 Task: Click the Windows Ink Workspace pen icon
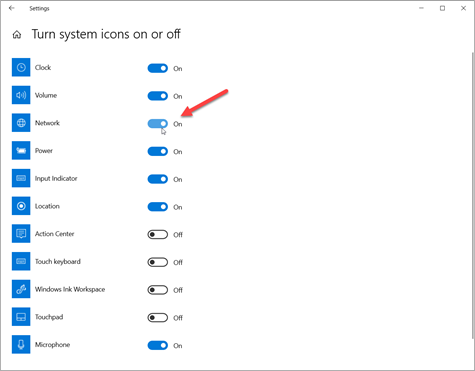(21, 289)
